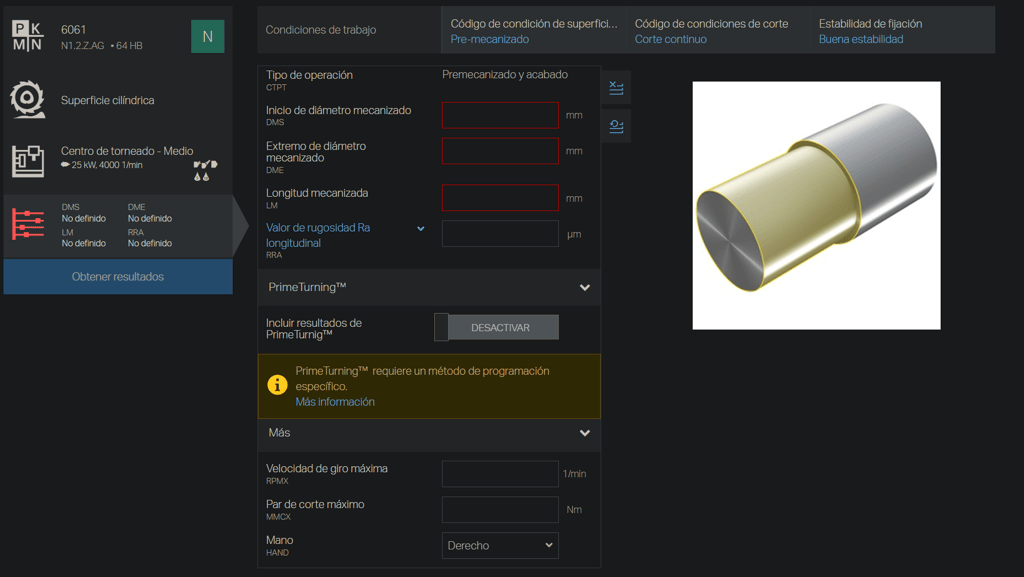The height and width of the screenshot is (577, 1024).
Task: Select the Condiciones de trabajo tab
Action: 349,30
